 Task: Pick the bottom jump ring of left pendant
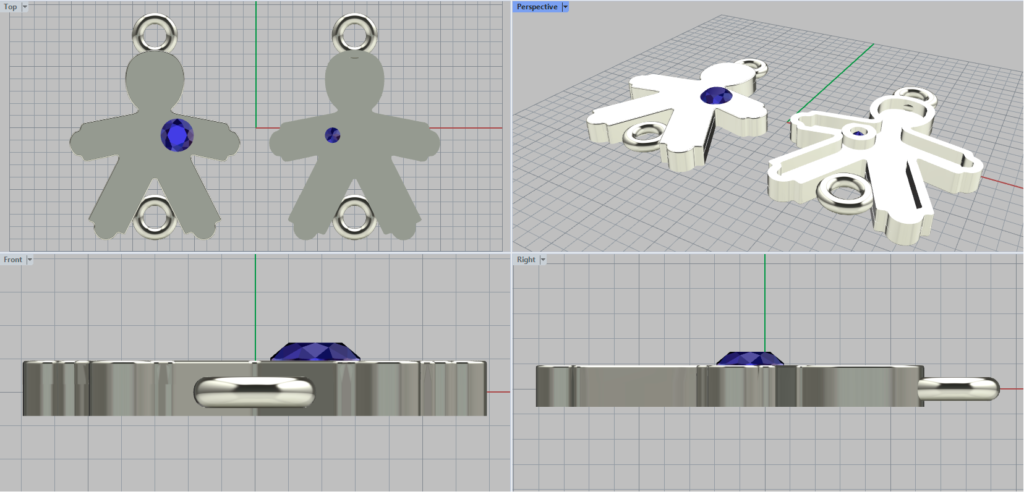155,215
